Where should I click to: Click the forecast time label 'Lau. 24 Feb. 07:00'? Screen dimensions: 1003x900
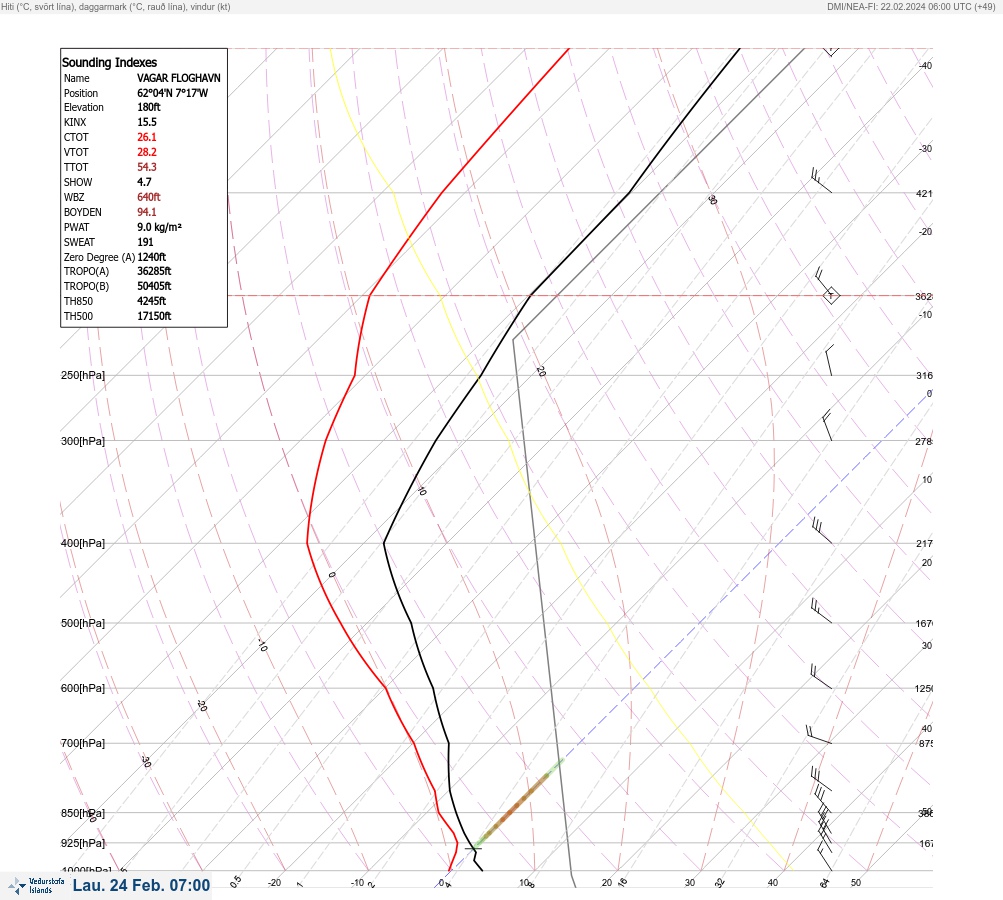[141, 885]
